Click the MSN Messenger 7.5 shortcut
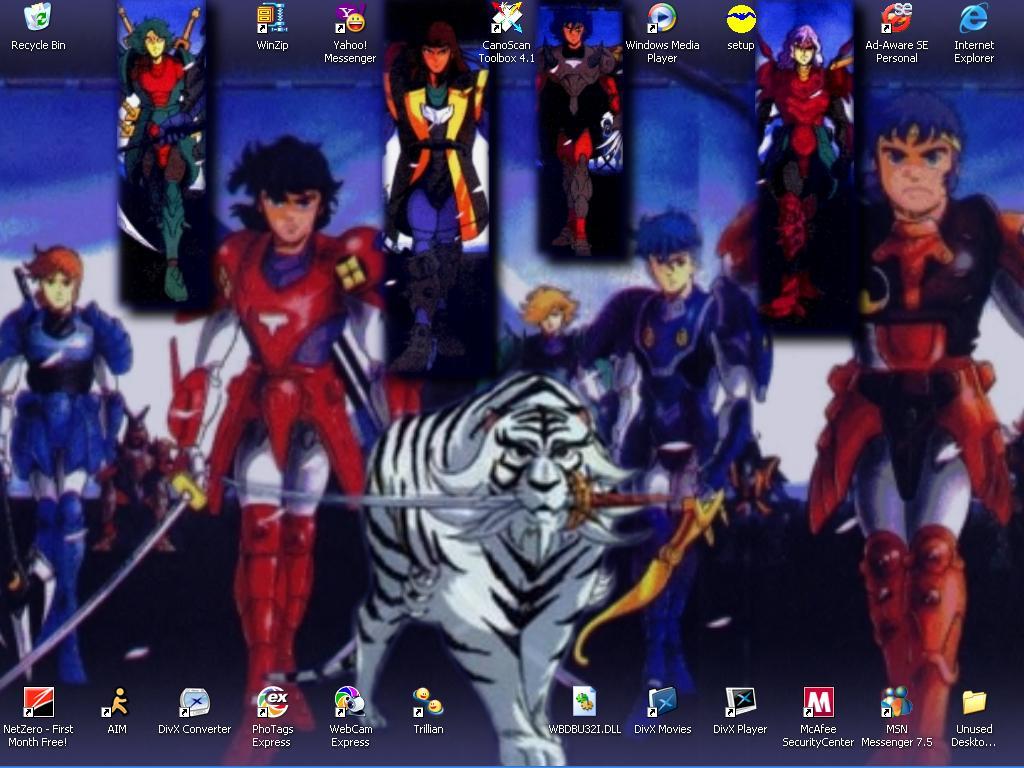This screenshot has height=768, width=1024. click(x=896, y=702)
